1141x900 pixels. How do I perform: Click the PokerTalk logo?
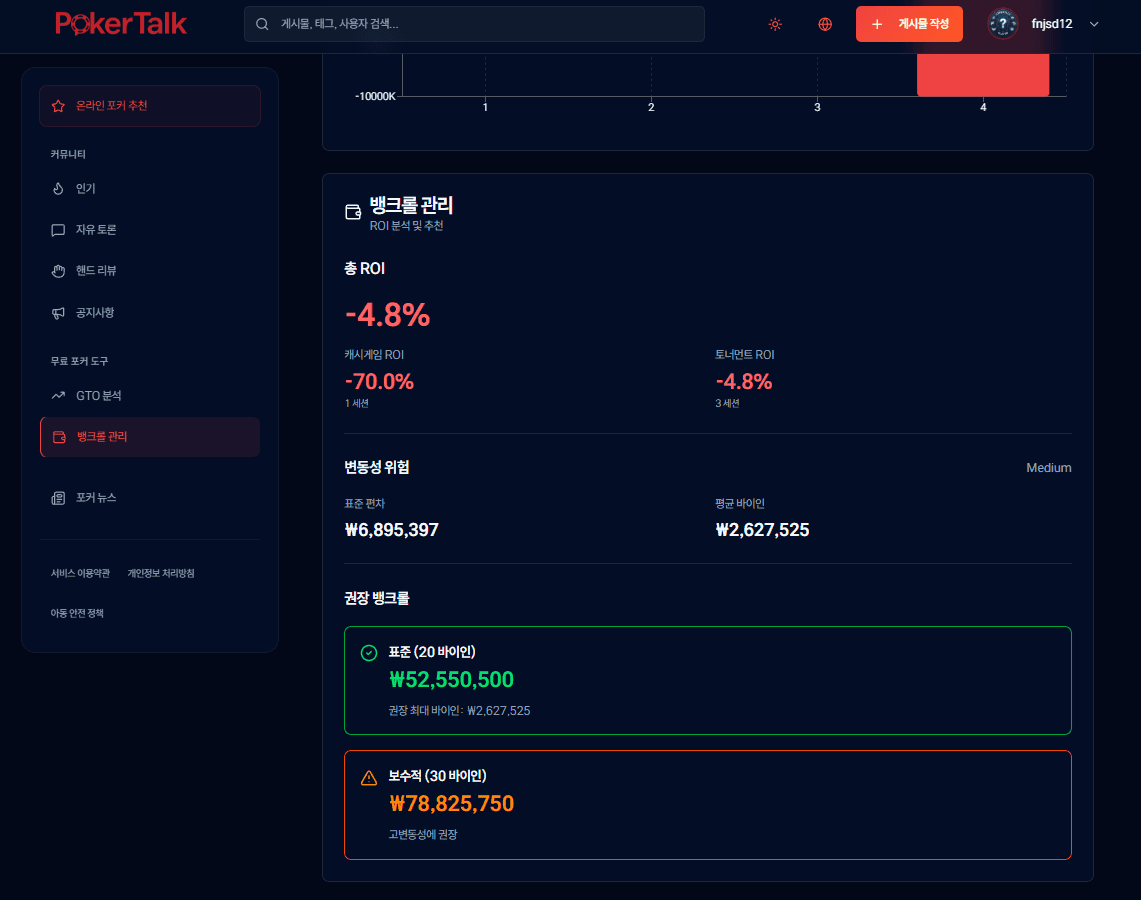[121, 23]
